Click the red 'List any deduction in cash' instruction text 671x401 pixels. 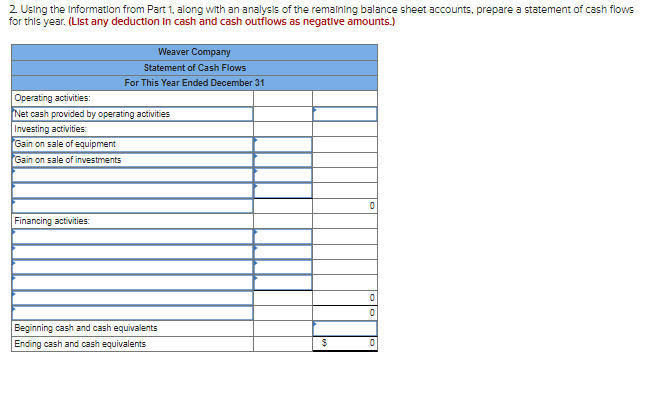pyautogui.click(x=232, y=21)
